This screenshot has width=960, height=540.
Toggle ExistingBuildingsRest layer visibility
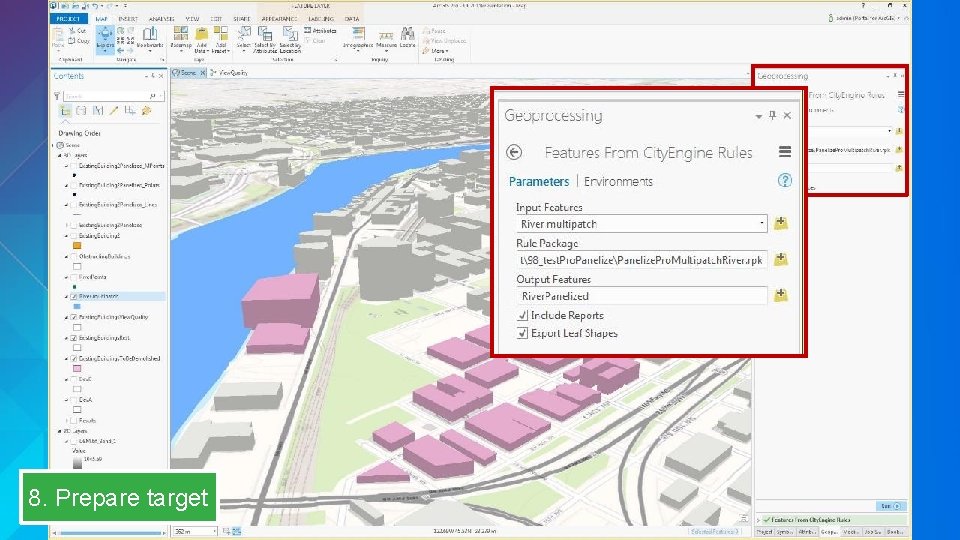tap(74, 338)
